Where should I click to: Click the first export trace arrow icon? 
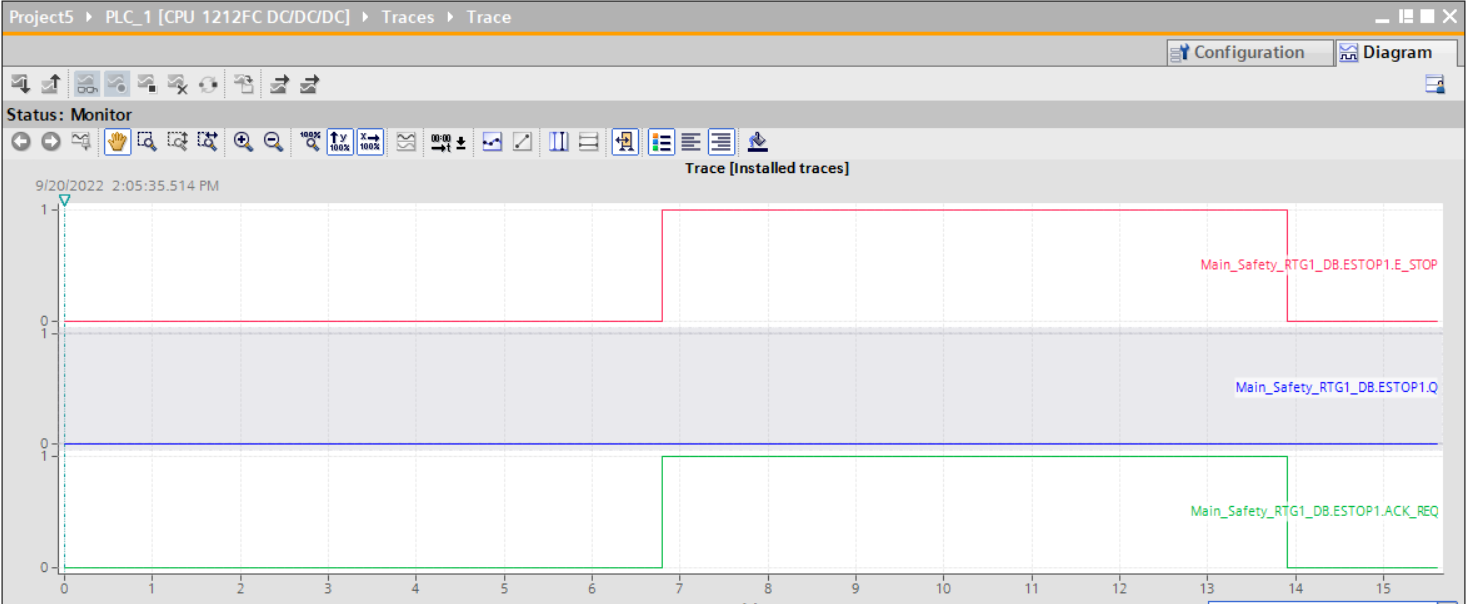tap(280, 84)
